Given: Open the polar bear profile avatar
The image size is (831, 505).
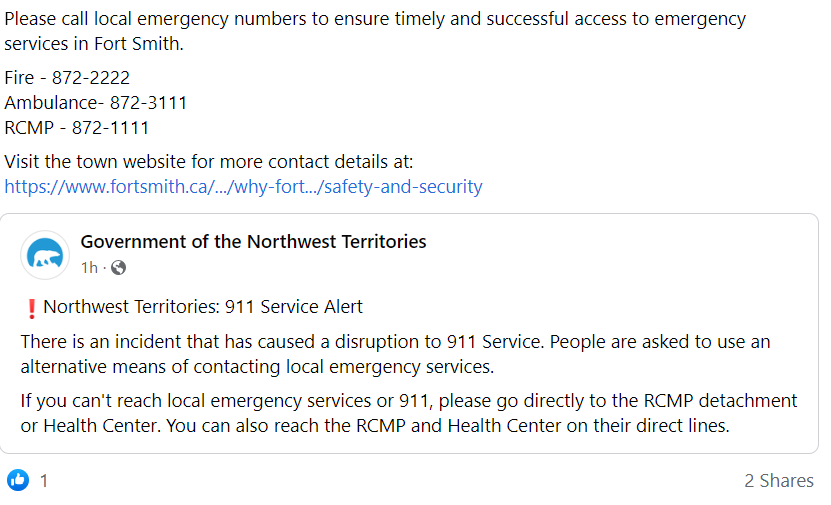Looking at the screenshot, I should tap(45, 256).
